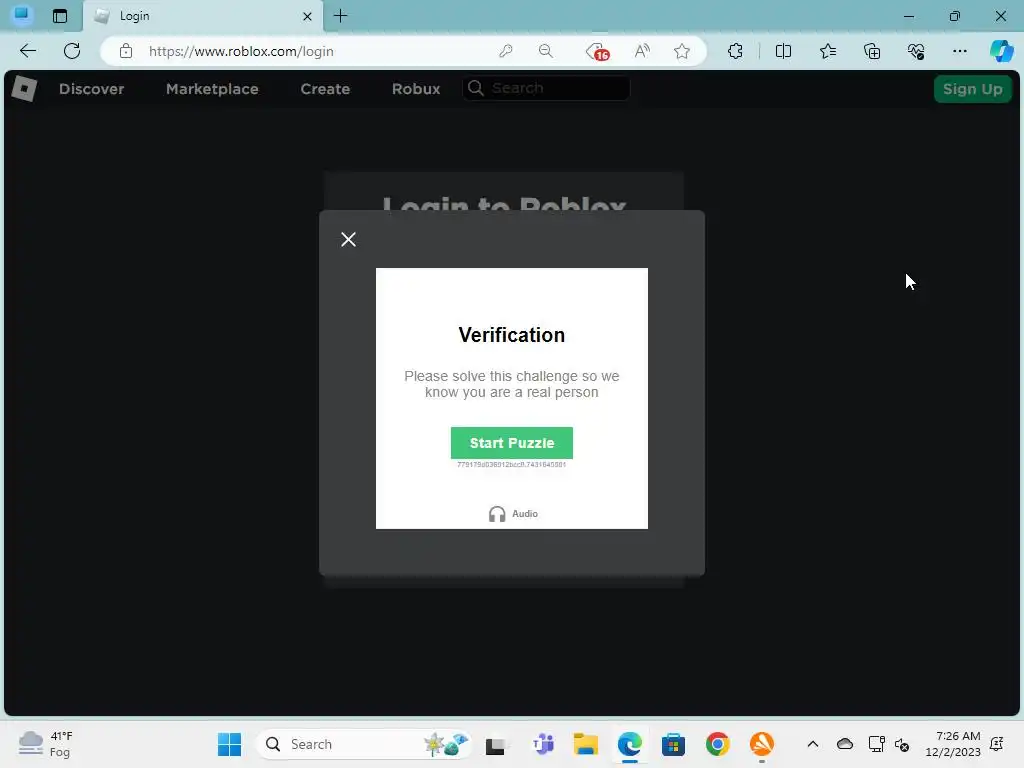Open Microsoft Store from taskbar

673,744
